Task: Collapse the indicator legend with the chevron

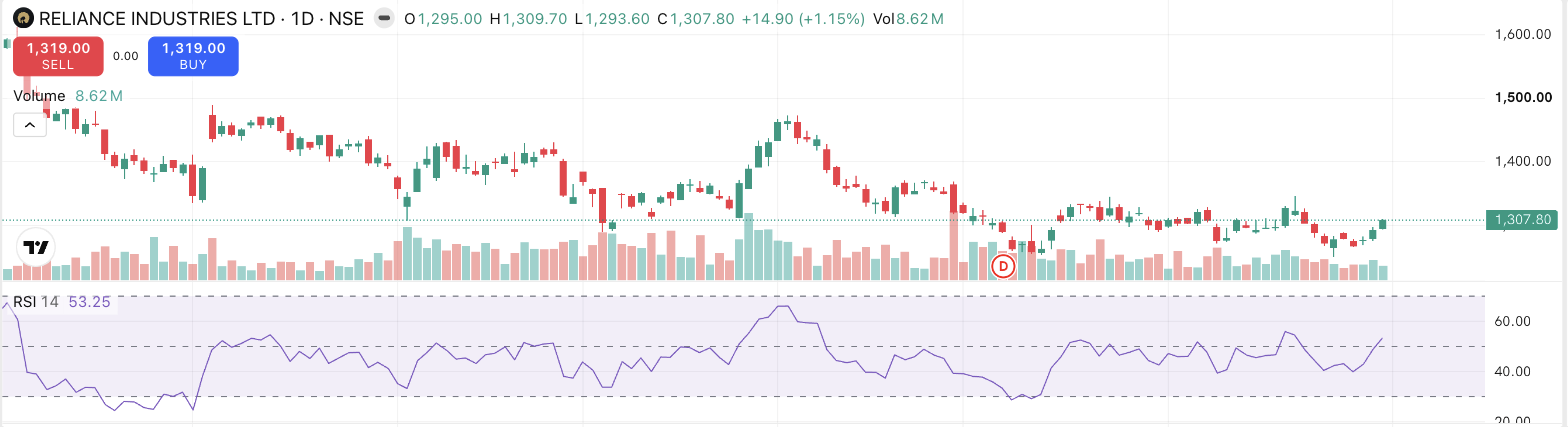Action: 29,125
